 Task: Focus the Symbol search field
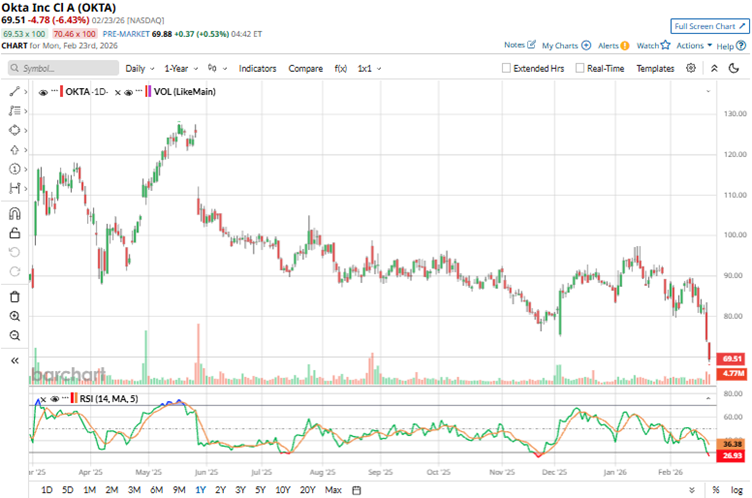(x=63, y=68)
